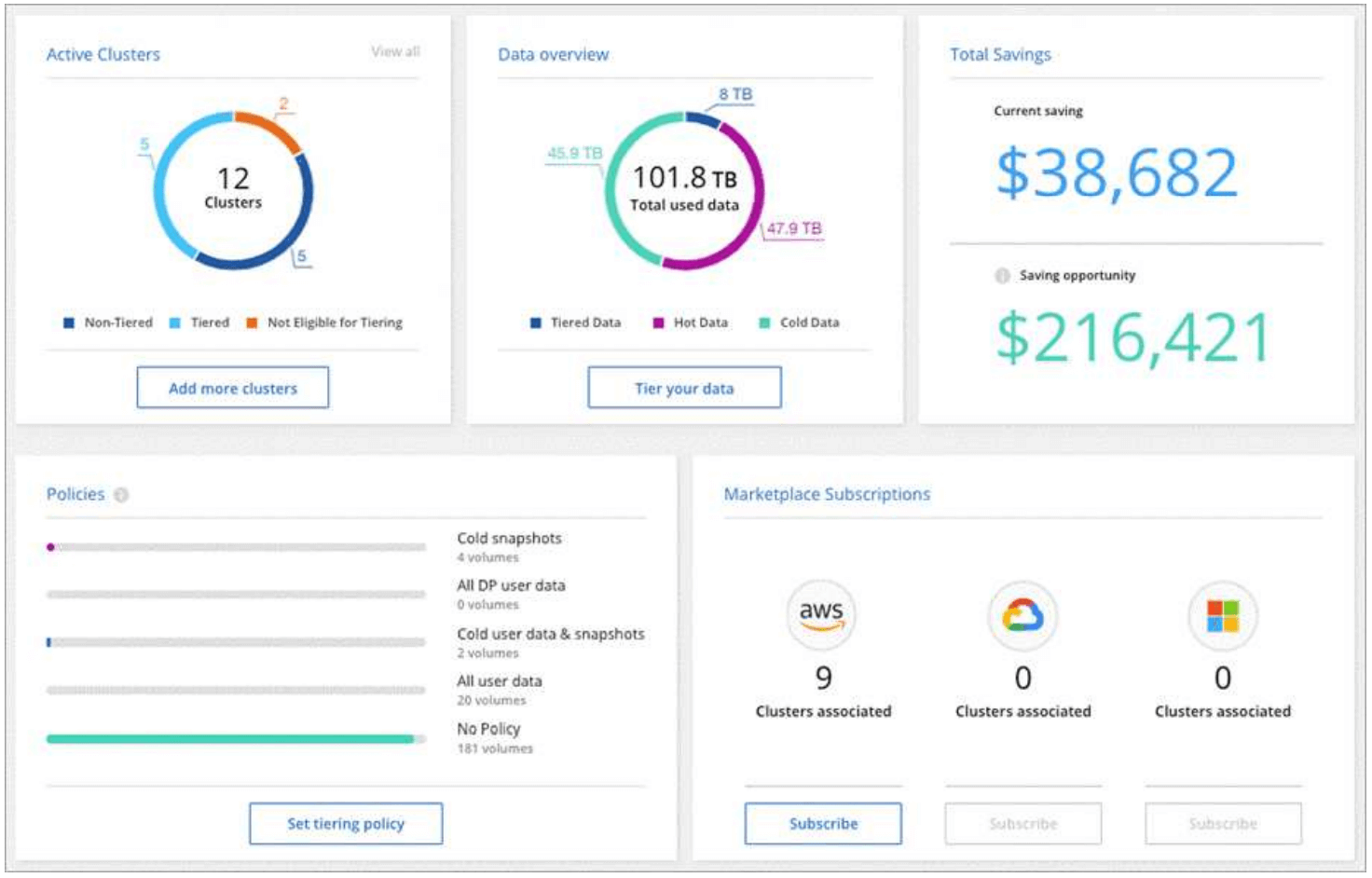Click Policies heading

pyautogui.click(x=75, y=494)
